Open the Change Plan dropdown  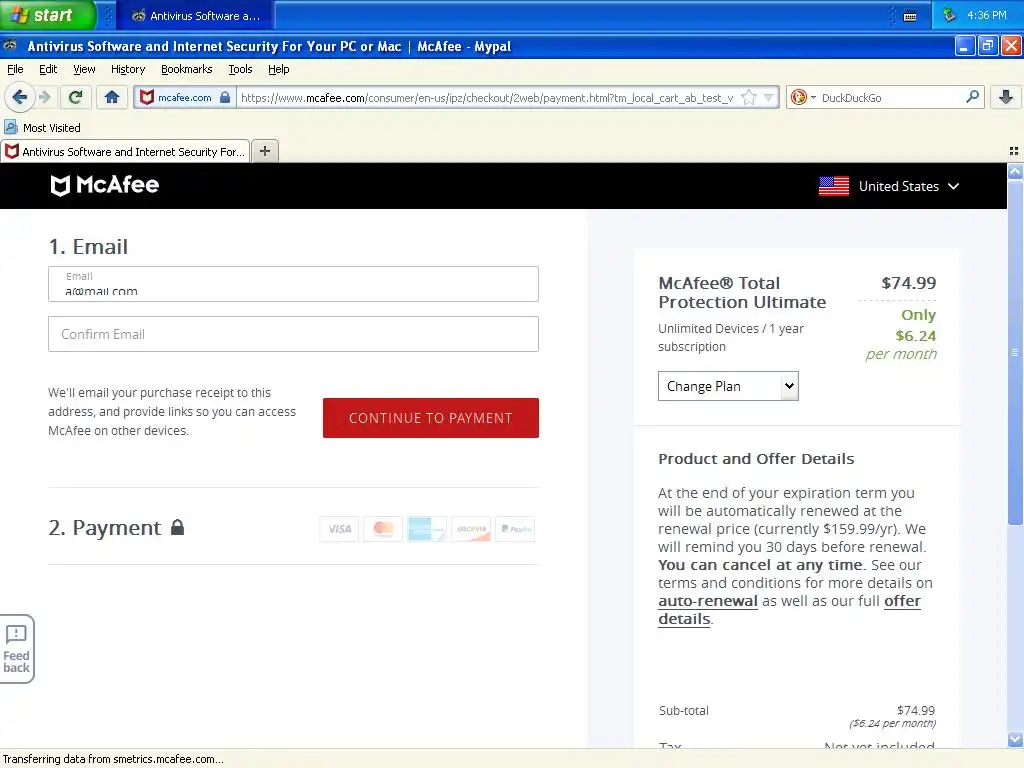728,386
